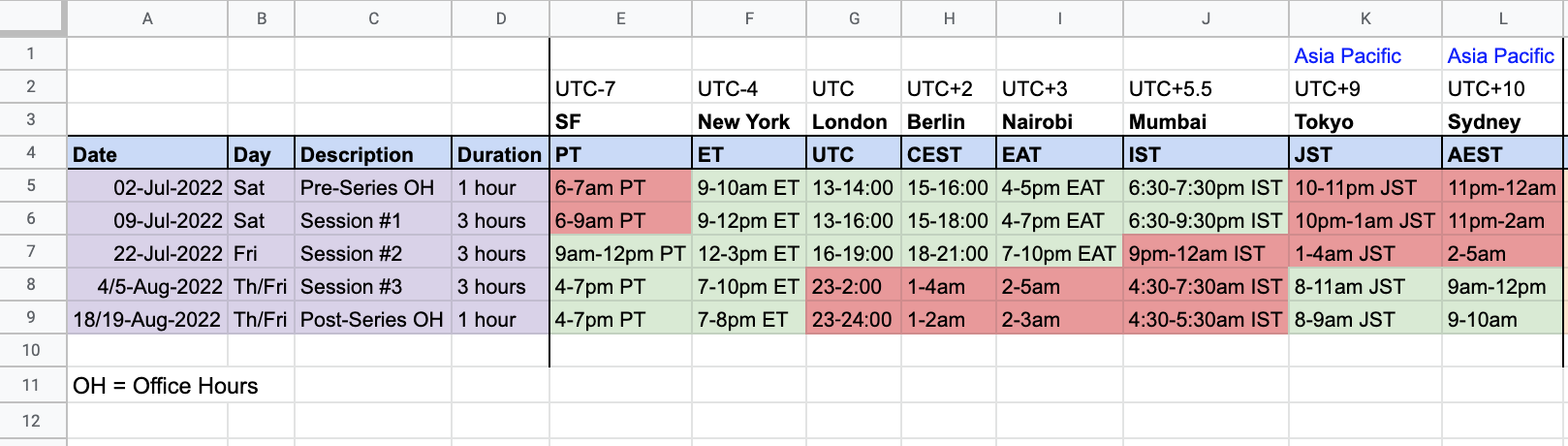Click the "New York" city cell
1568x446 pixels.
[x=748, y=122]
